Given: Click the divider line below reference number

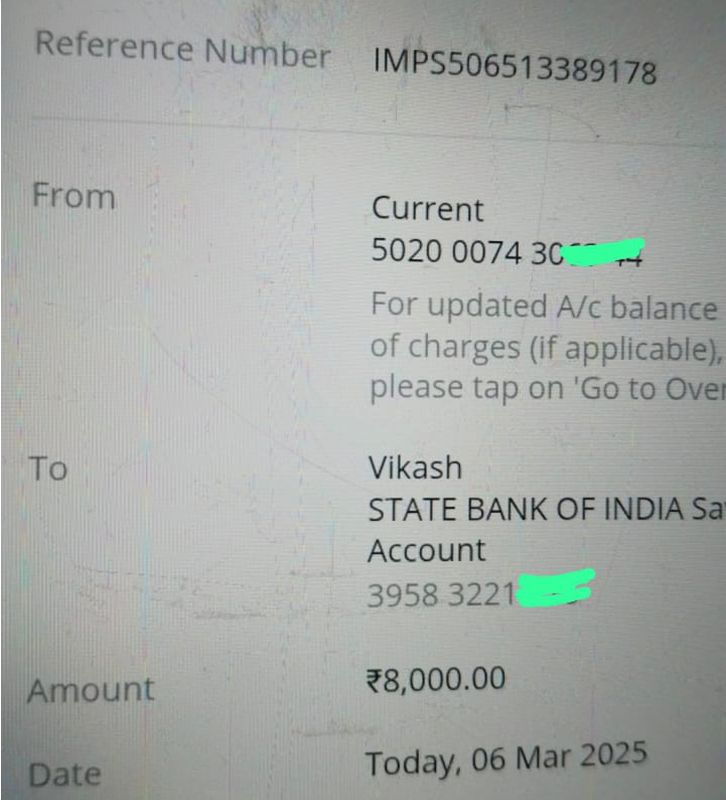Looking at the screenshot, I should [378, 132].
